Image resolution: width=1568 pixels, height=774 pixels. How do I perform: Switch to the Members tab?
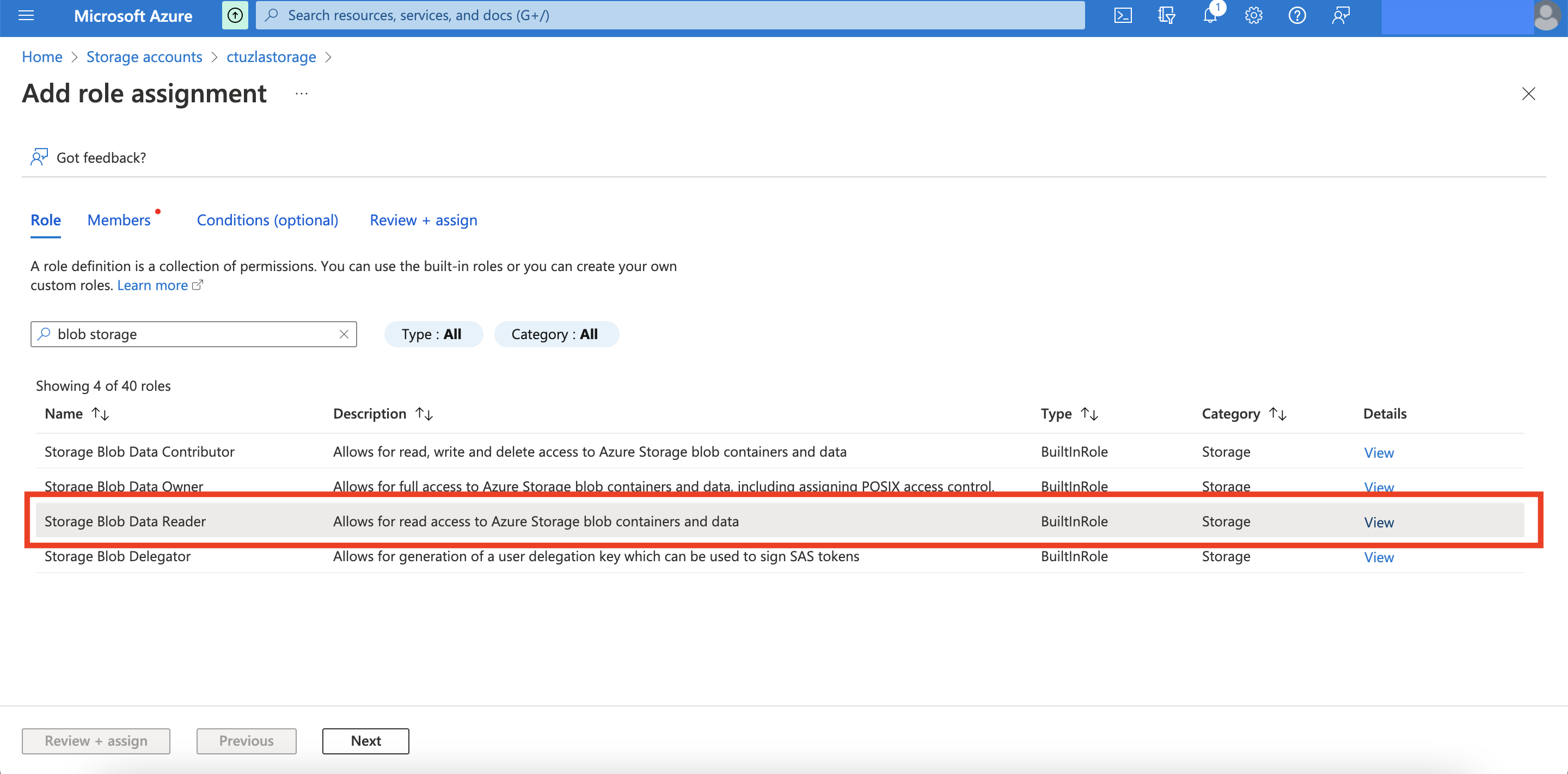tap(119, 220)
